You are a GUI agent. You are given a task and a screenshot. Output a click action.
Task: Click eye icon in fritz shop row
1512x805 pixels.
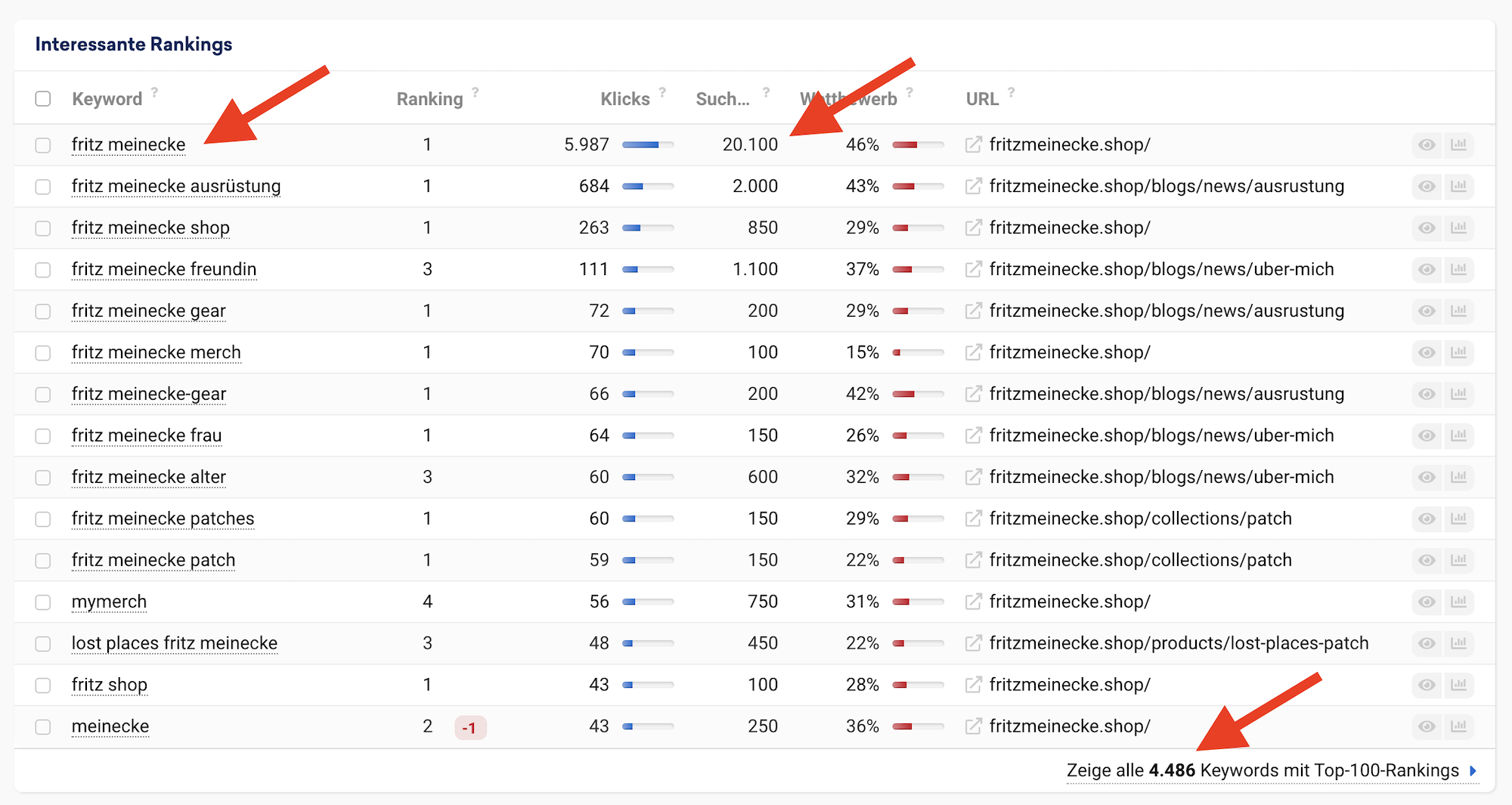pos(1427,685)
